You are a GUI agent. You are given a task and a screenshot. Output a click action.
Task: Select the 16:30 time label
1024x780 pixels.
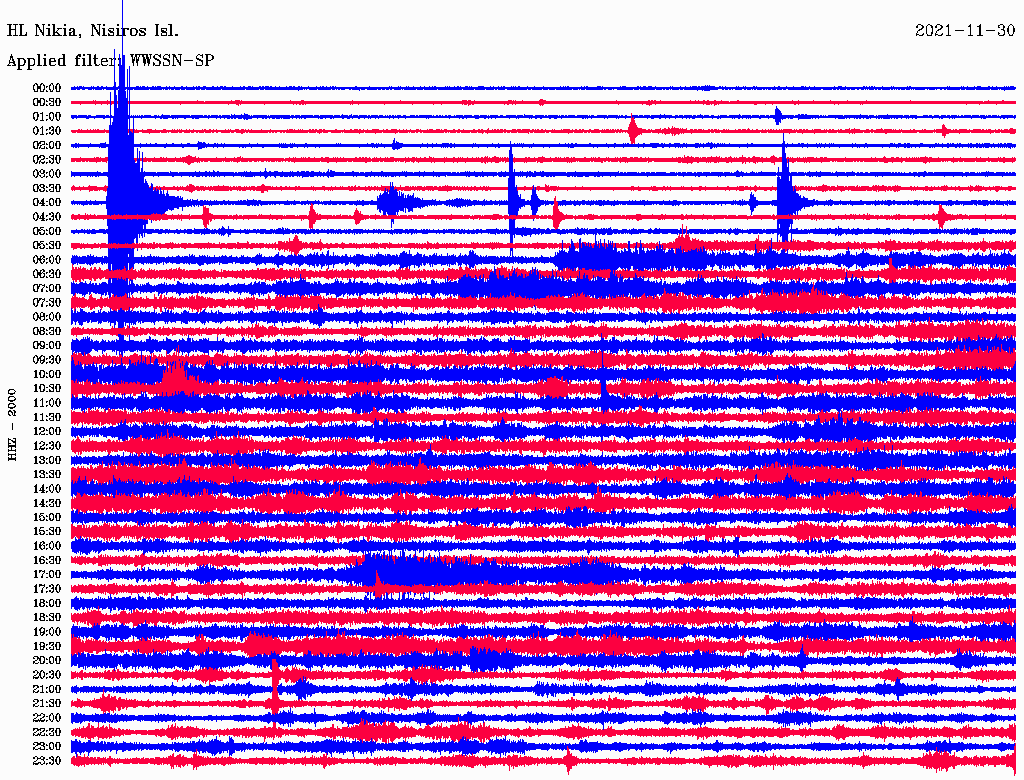pyautogui.click(x=47, y=561)
